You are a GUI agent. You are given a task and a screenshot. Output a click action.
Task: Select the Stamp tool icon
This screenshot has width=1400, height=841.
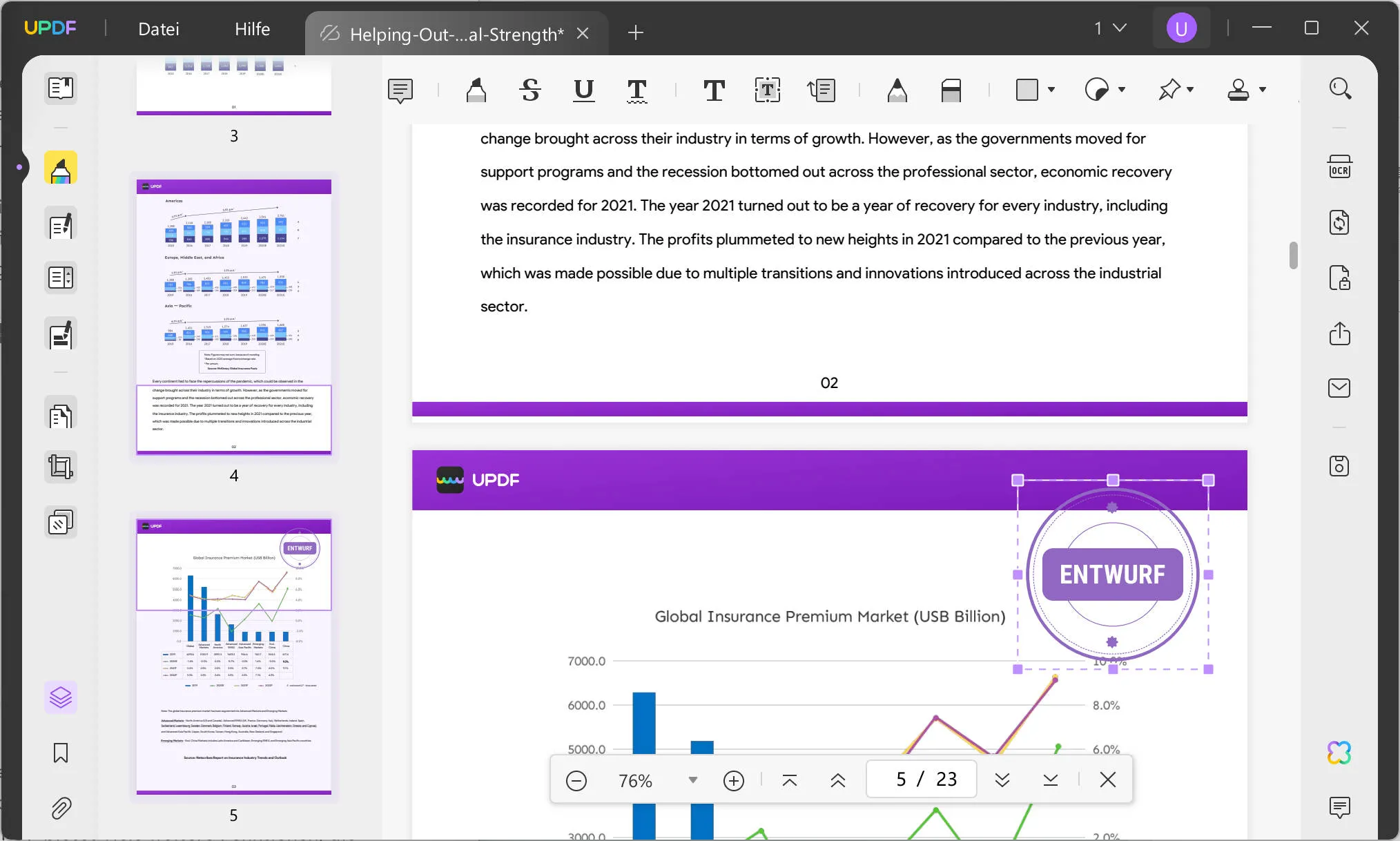coord(1238,90)
